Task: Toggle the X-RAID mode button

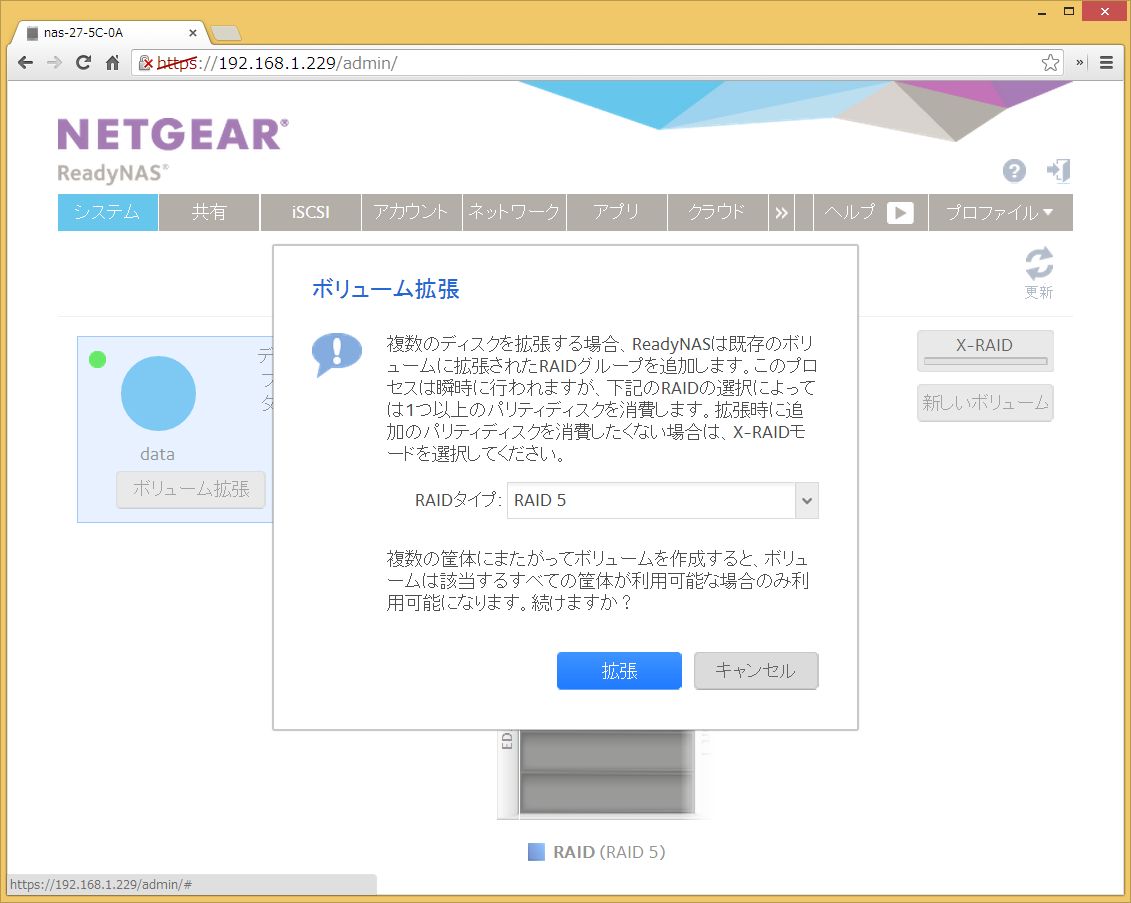Action: click(x=985, y=350)
